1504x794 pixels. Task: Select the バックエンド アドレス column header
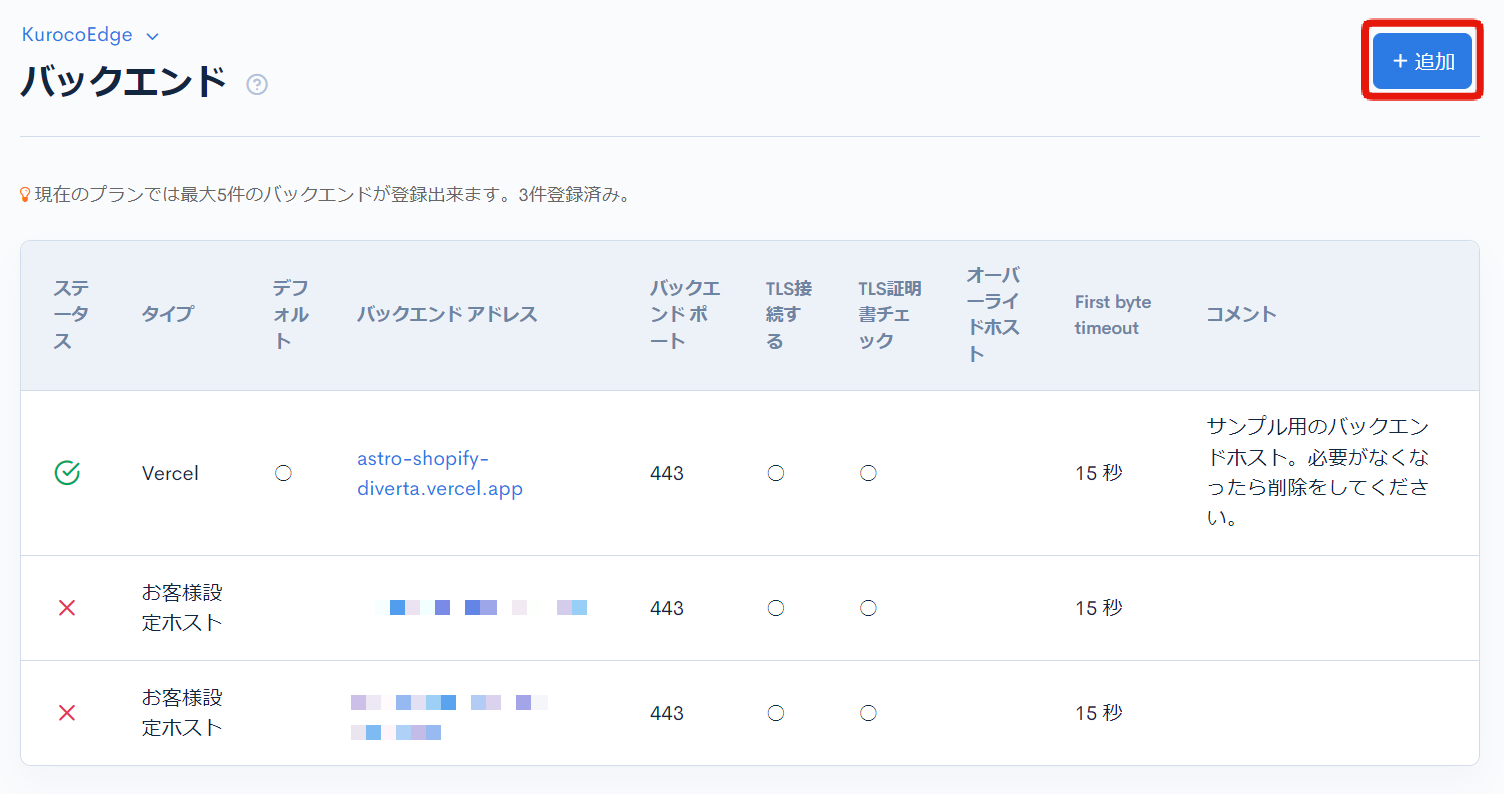[x=447, y=314]
